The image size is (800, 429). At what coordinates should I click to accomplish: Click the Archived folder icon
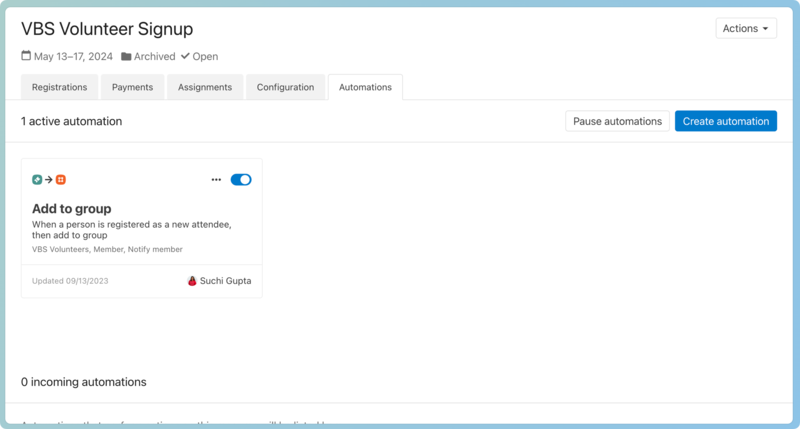coord(126,56)
